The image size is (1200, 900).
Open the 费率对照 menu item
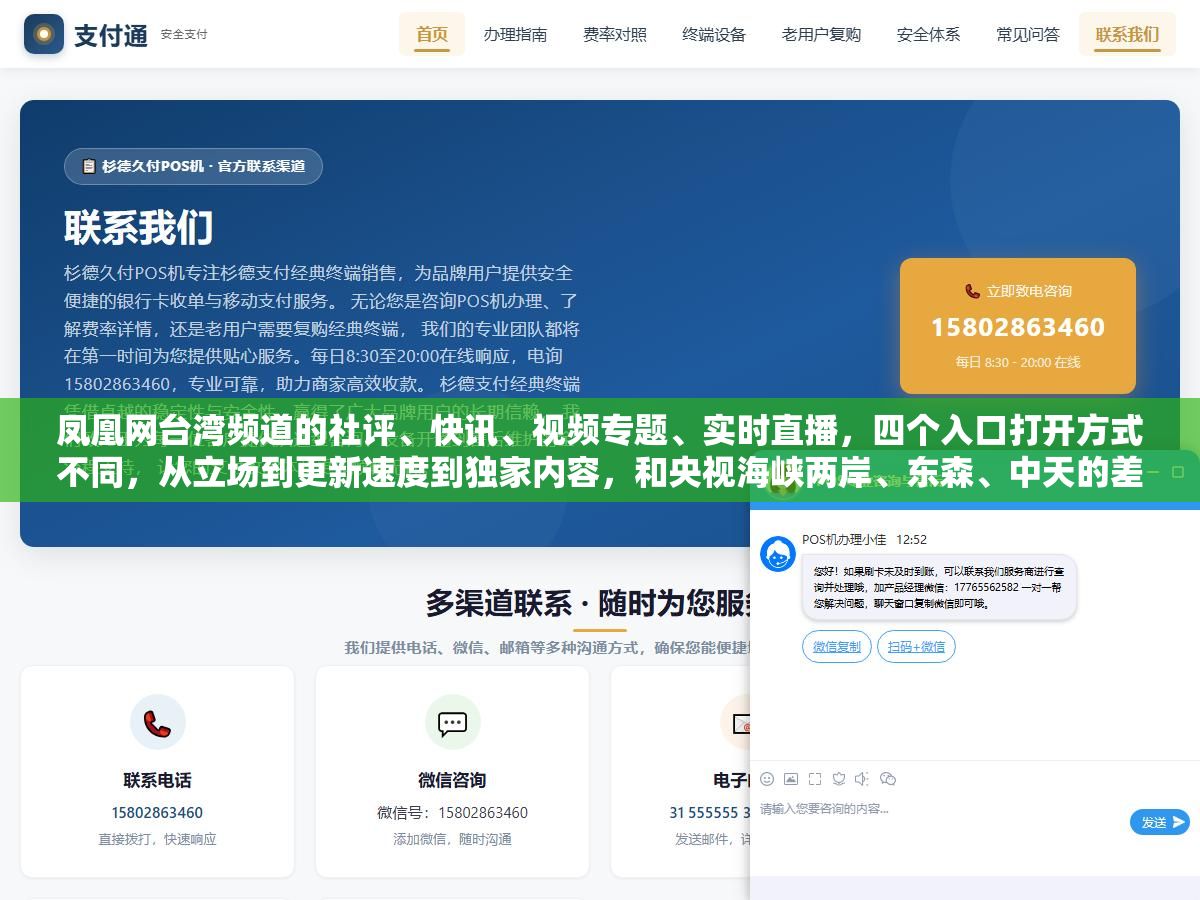coord(615,34)
